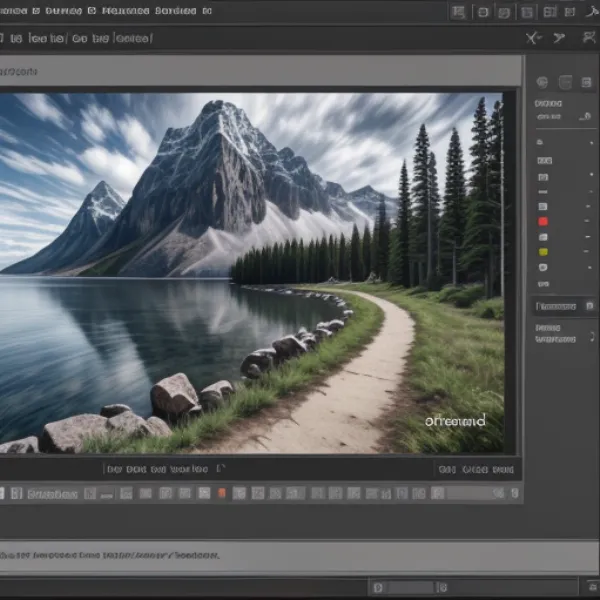Click the red icon in the bottom toolbar
This screenshot has height=600, width=600.
[x=222, y=493]
